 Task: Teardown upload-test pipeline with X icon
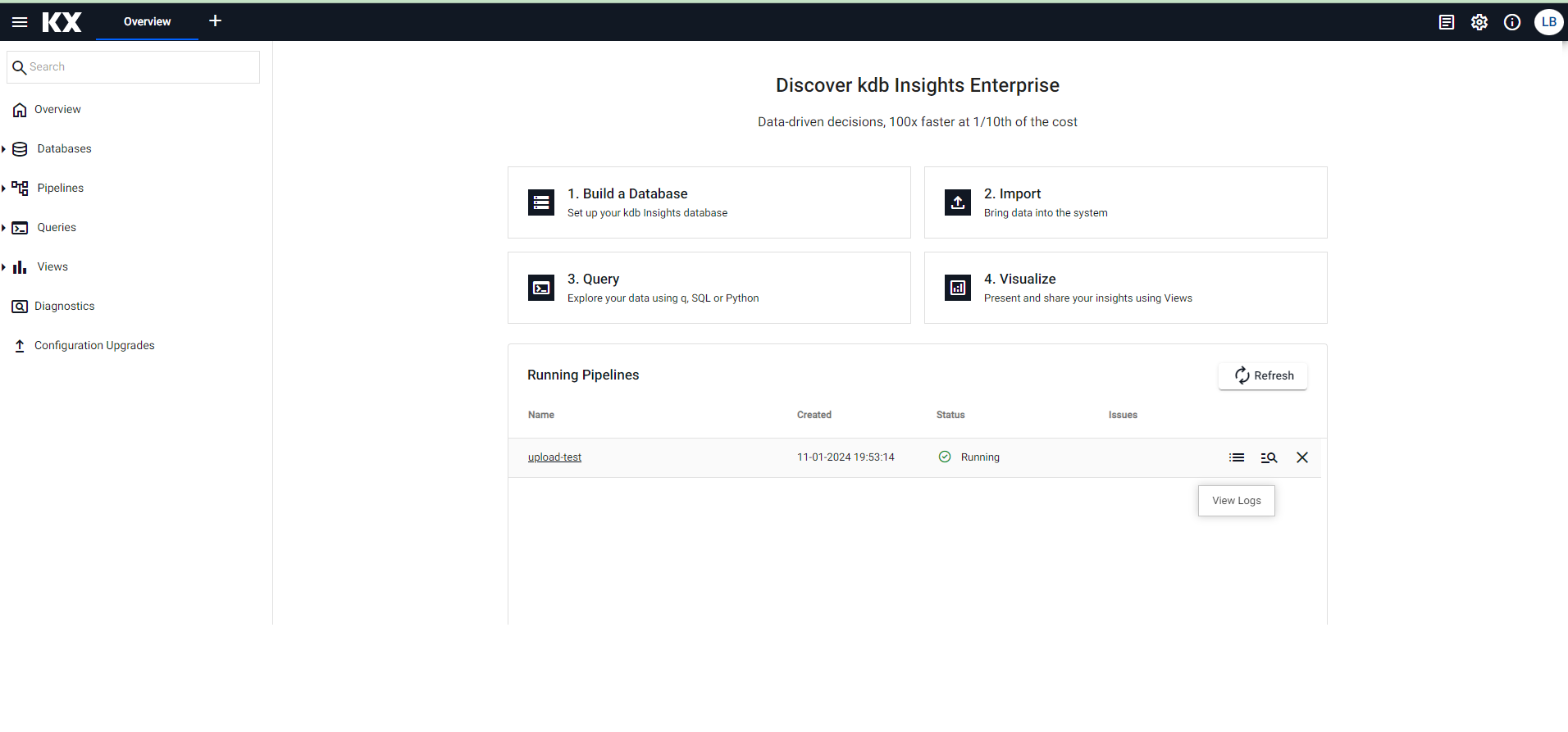1302,457
